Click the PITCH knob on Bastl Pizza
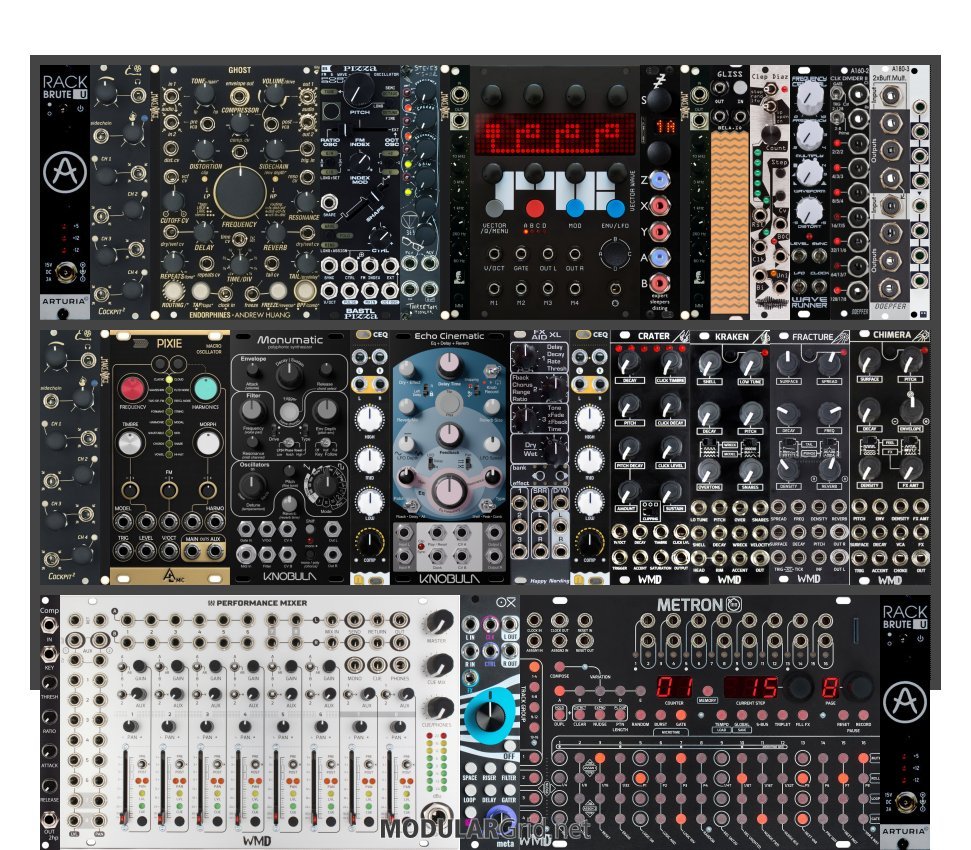The height and width of the screenshot is (850, 971). point(358,89)
